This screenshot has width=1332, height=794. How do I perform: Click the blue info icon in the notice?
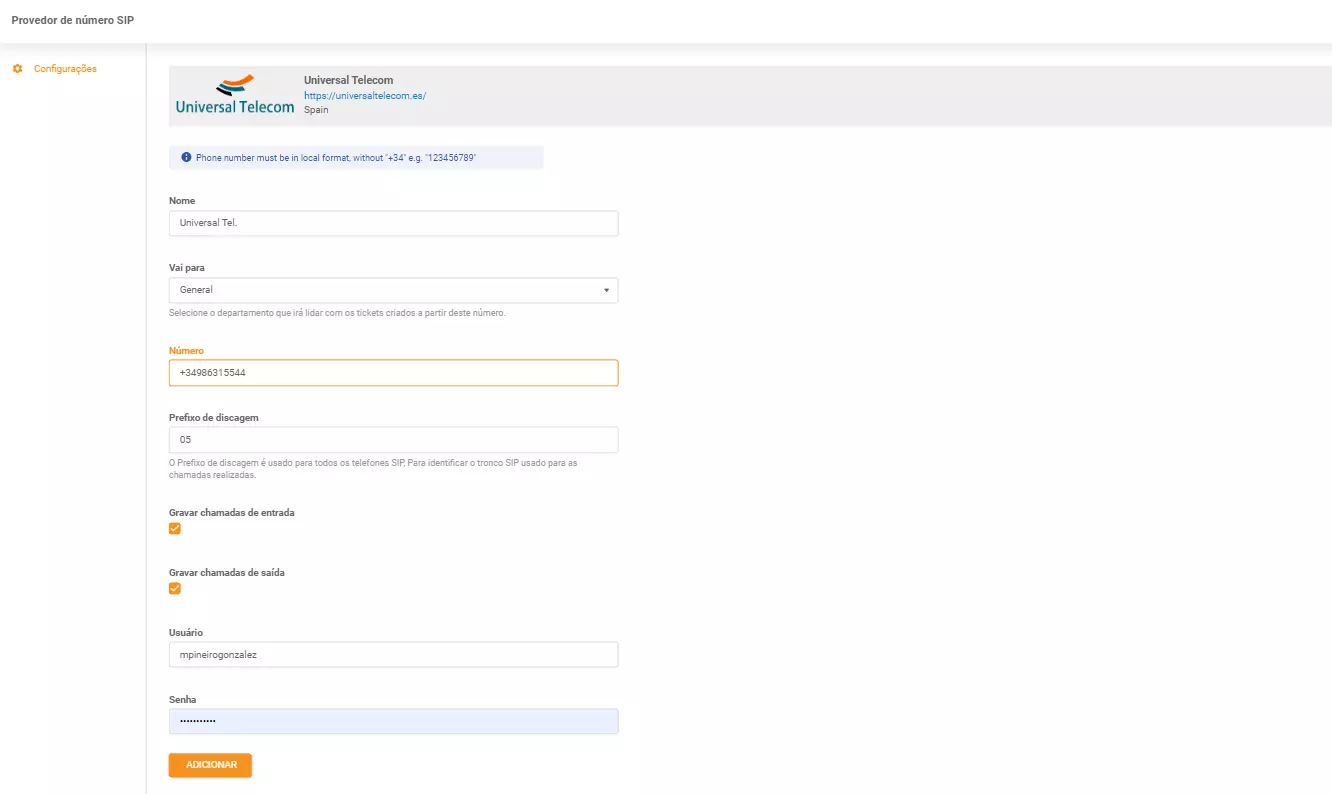pos(187,156)
